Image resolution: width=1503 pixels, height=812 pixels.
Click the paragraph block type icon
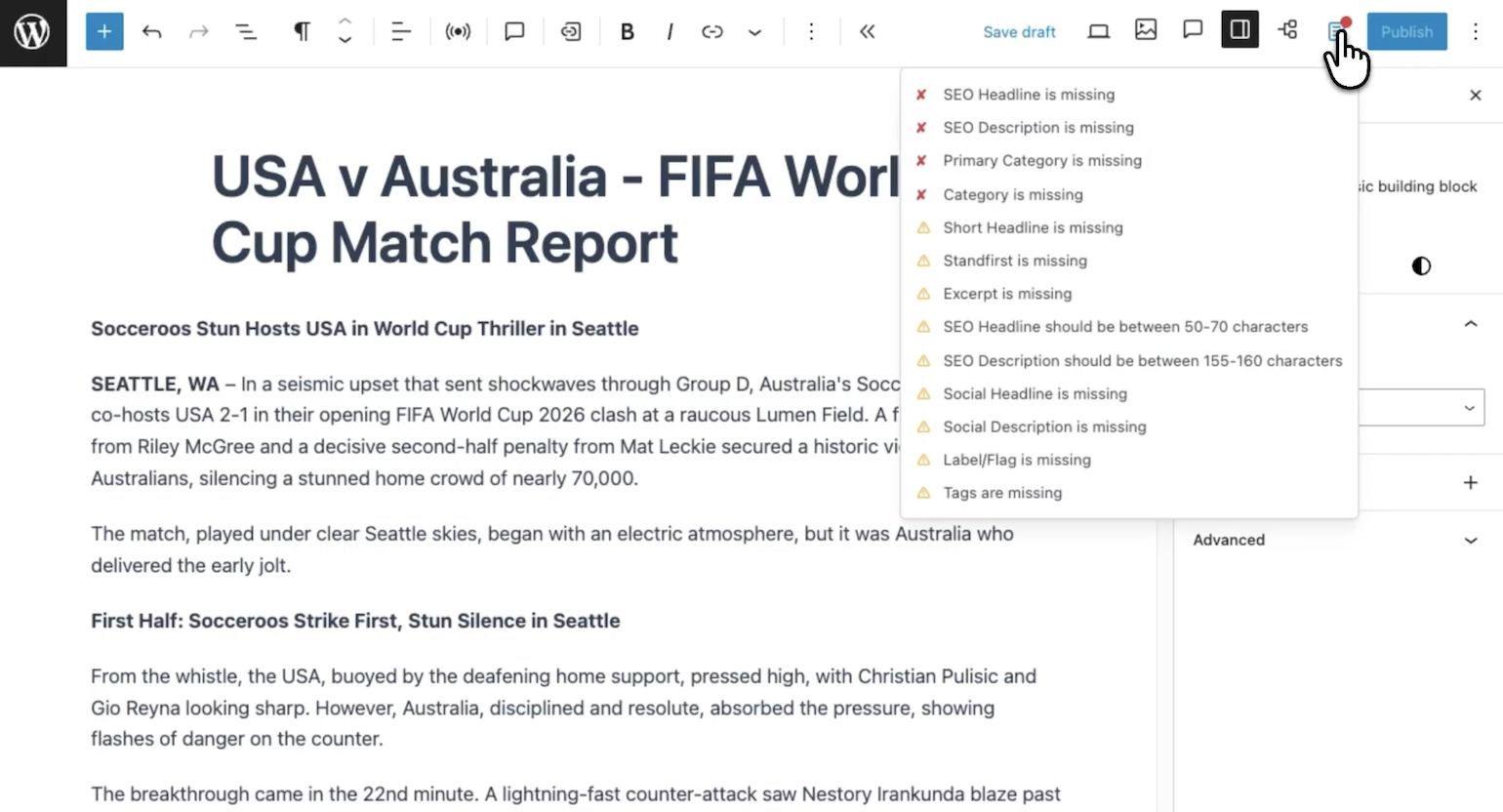tap(302, 32)
